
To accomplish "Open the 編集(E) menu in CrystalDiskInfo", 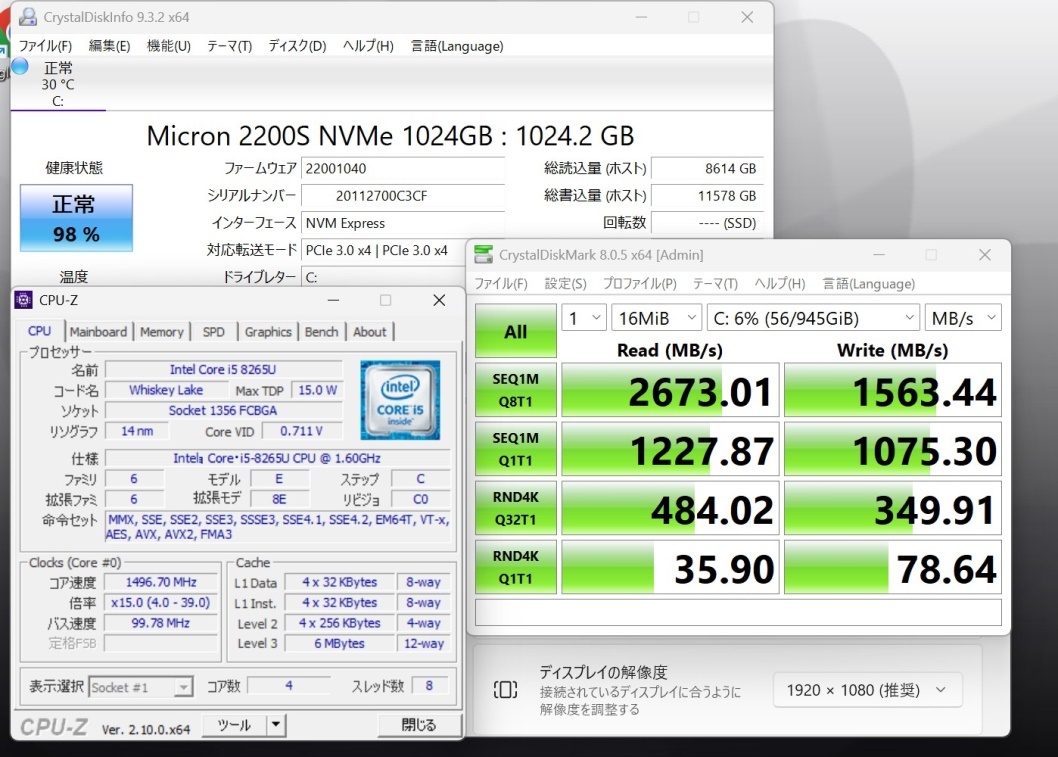I will (x=109, y=46).
